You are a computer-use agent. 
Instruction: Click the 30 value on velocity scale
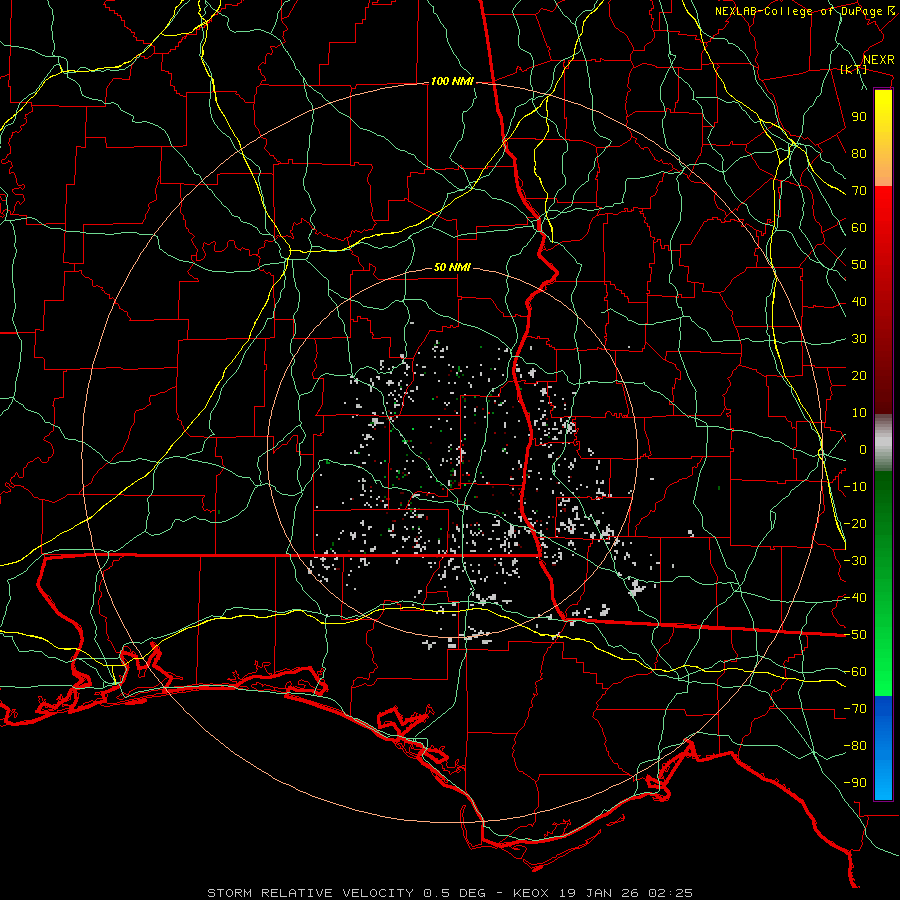[859, 339]
